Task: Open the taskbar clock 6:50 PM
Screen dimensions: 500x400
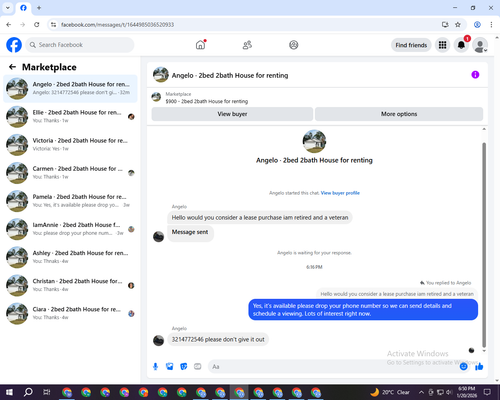Action: point(466,392)
